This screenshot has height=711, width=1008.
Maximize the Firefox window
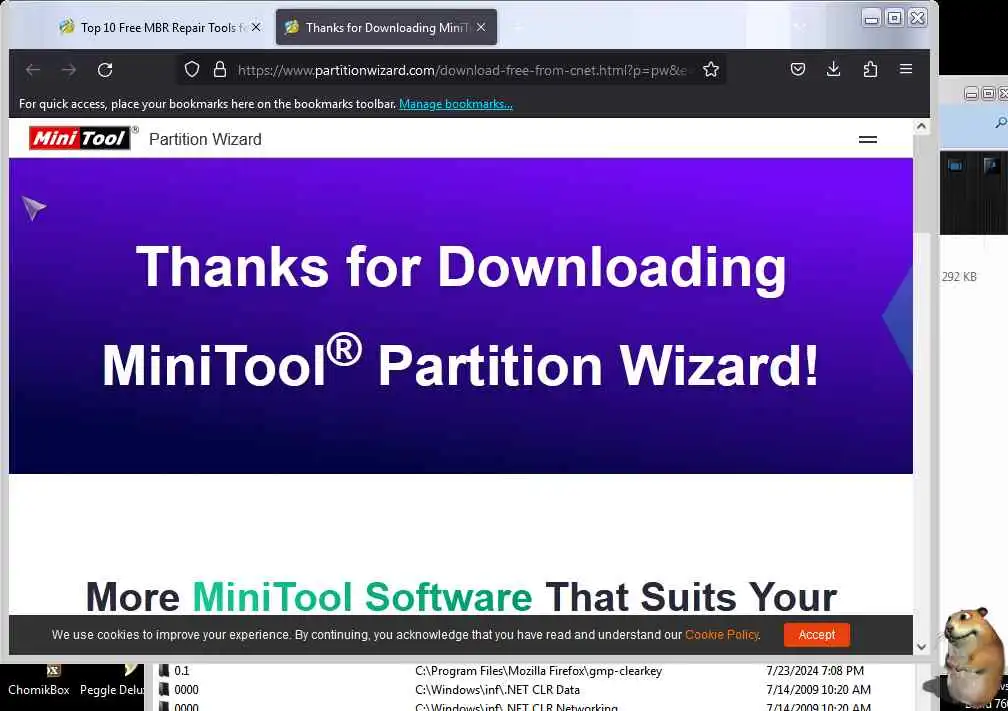[894, 18]
